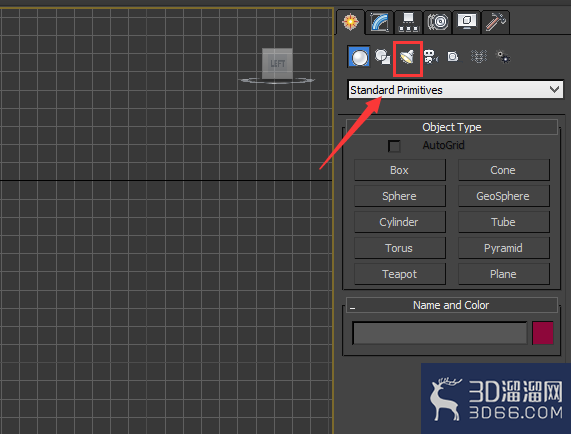The image size is (571, 434).
Task: Select the Torus object type
Action: pos(400,248)
